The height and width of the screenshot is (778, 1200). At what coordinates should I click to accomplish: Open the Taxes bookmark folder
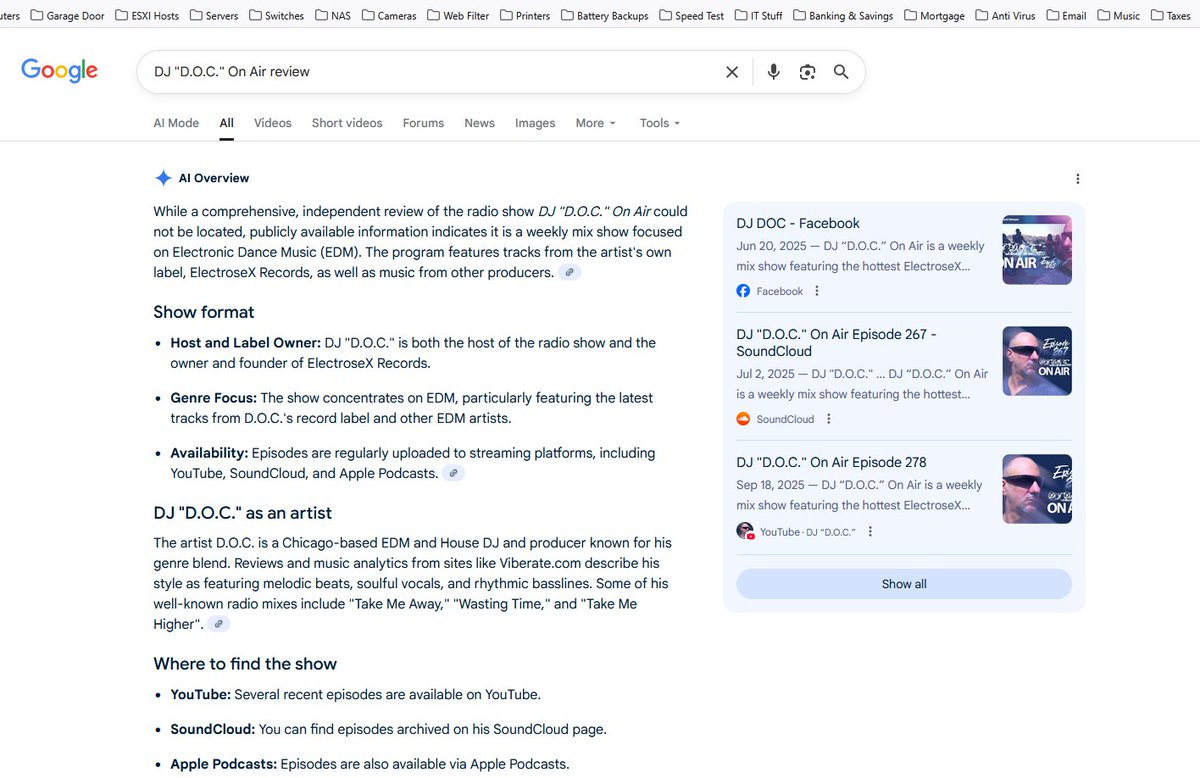coord(1170,16)
